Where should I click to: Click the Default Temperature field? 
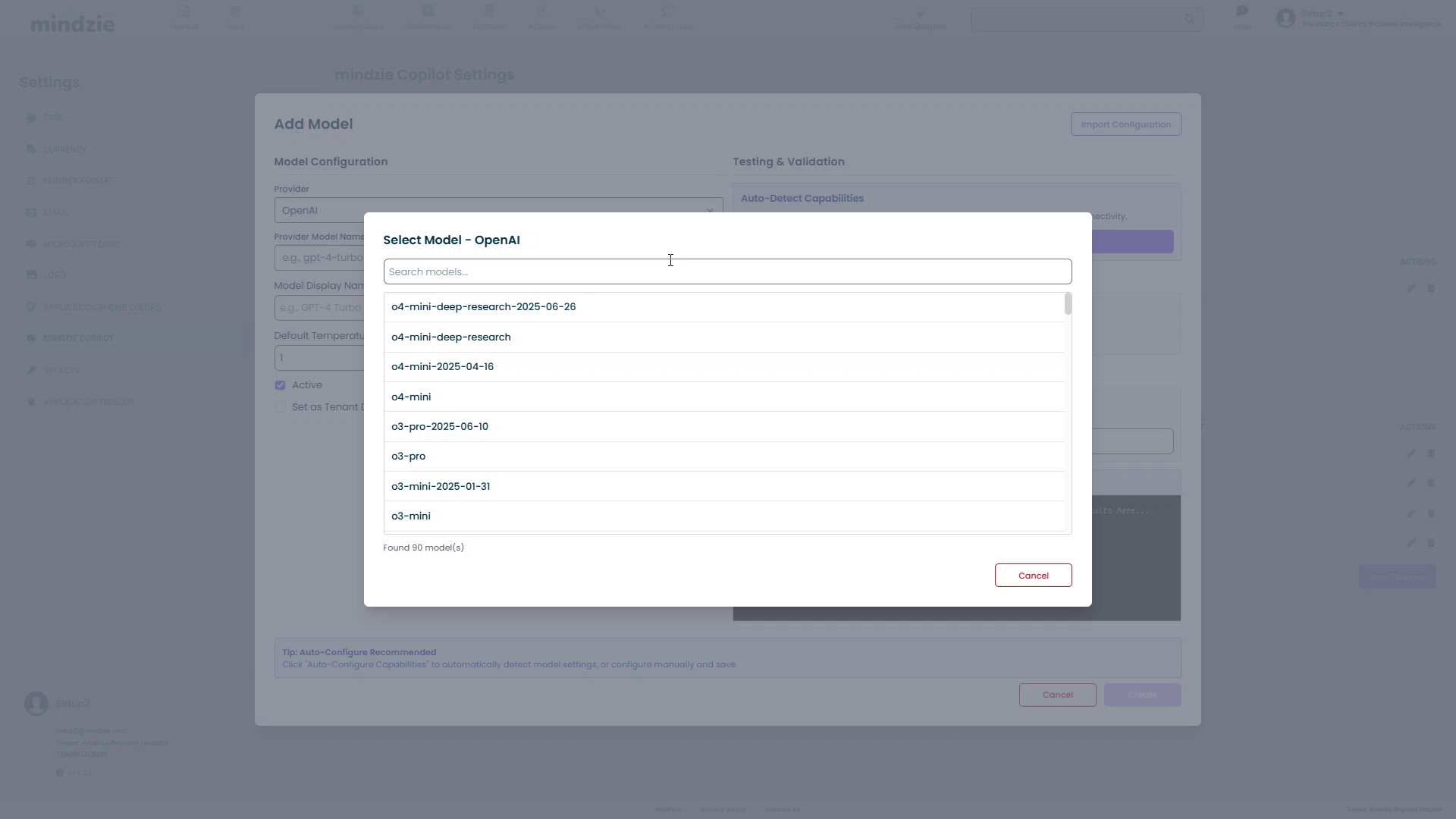(x=319, y=358)
